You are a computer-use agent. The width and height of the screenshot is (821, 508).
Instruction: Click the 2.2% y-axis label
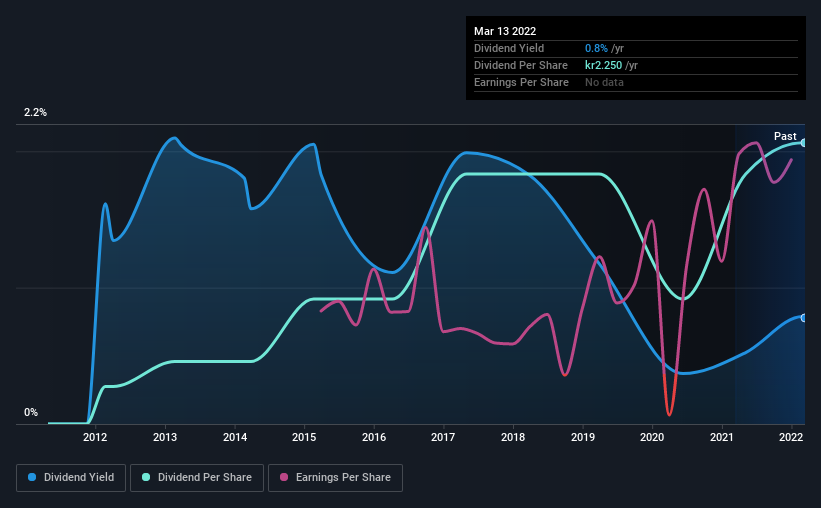(x=36, y=113)
